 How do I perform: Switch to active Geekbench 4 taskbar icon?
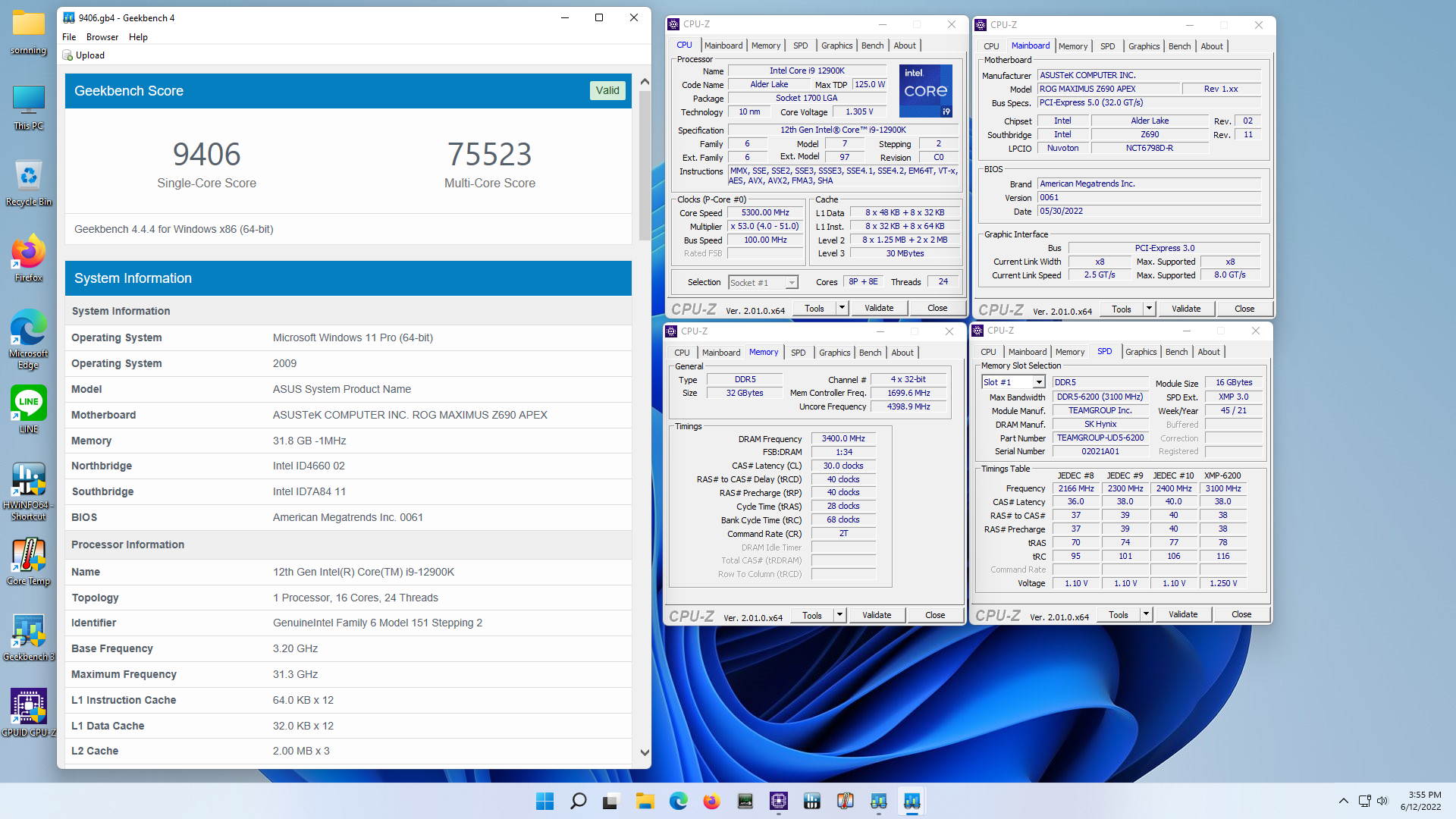point(912,801)
